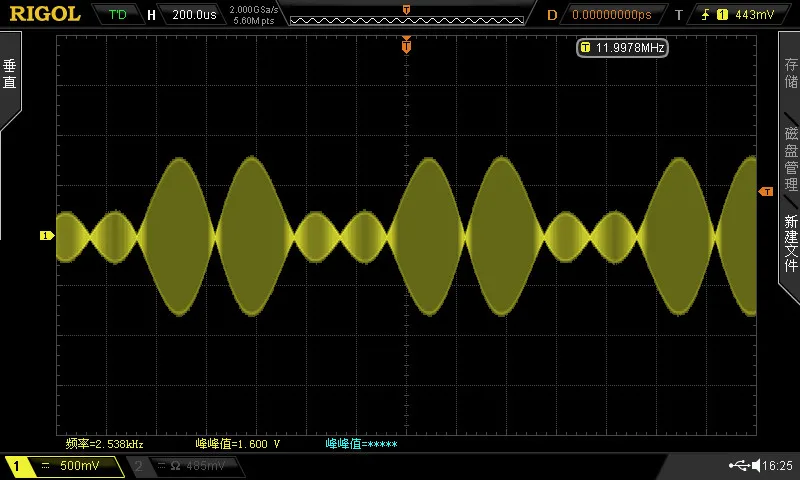Viewport: 800px width, 480px height.
Task: Open the 存储 storage menu tab
Action: 790,72
